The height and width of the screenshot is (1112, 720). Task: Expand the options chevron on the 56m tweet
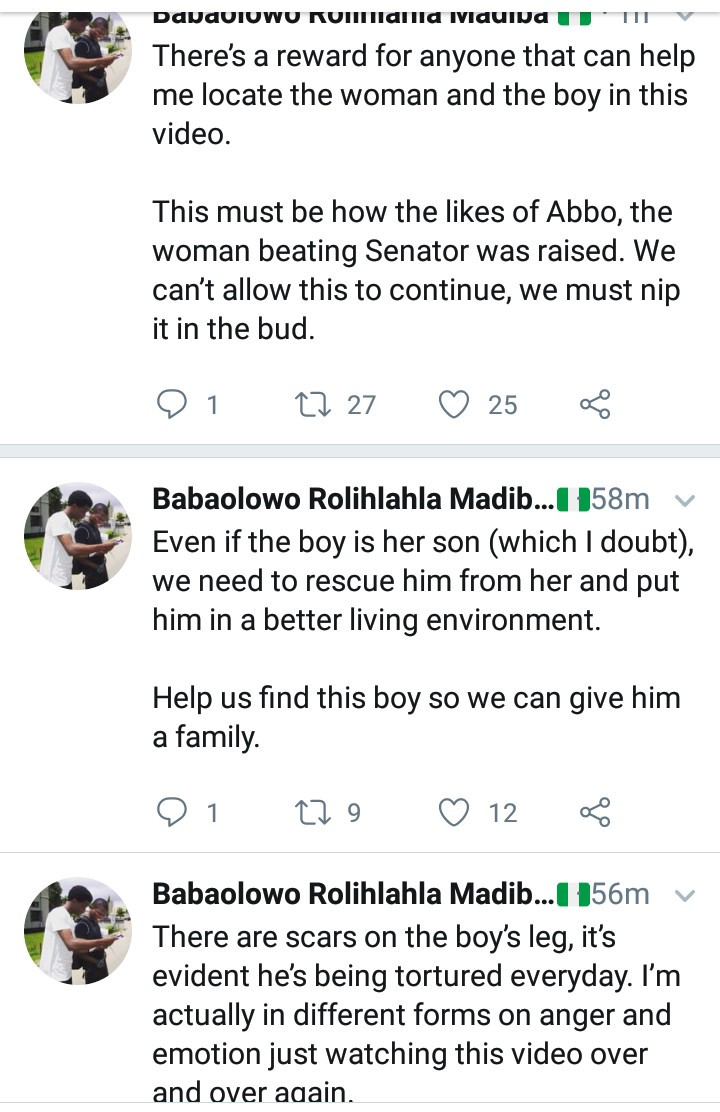tap(685, 894)
